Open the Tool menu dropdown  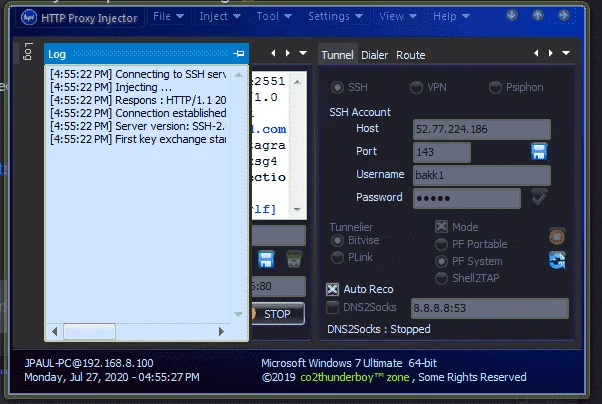pos(274,17)
